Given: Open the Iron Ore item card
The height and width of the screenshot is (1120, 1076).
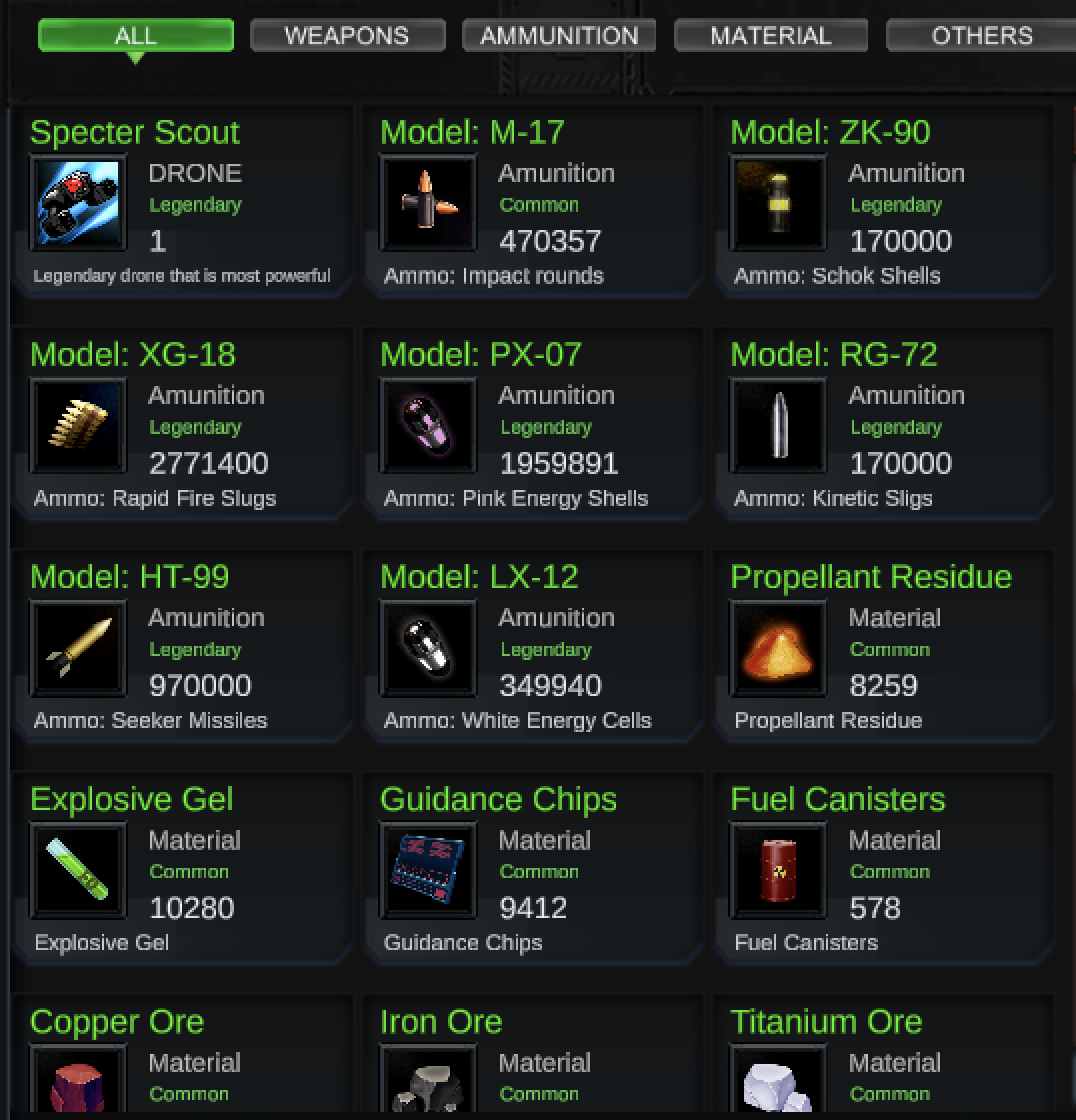Looking at the screenshot, I should click(532, 1056).
